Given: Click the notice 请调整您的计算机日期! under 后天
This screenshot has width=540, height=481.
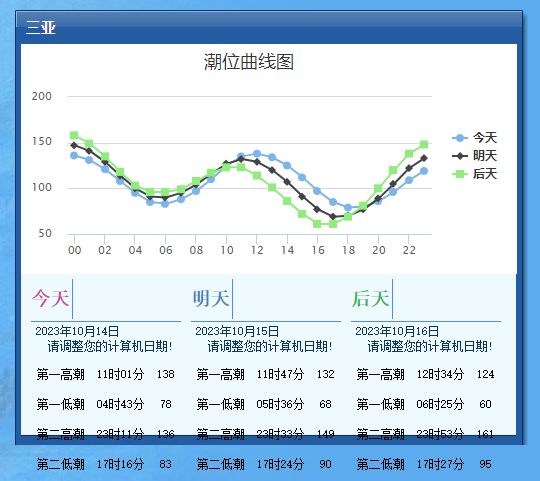Looking at the screenshot, I should tap(429, 346).
